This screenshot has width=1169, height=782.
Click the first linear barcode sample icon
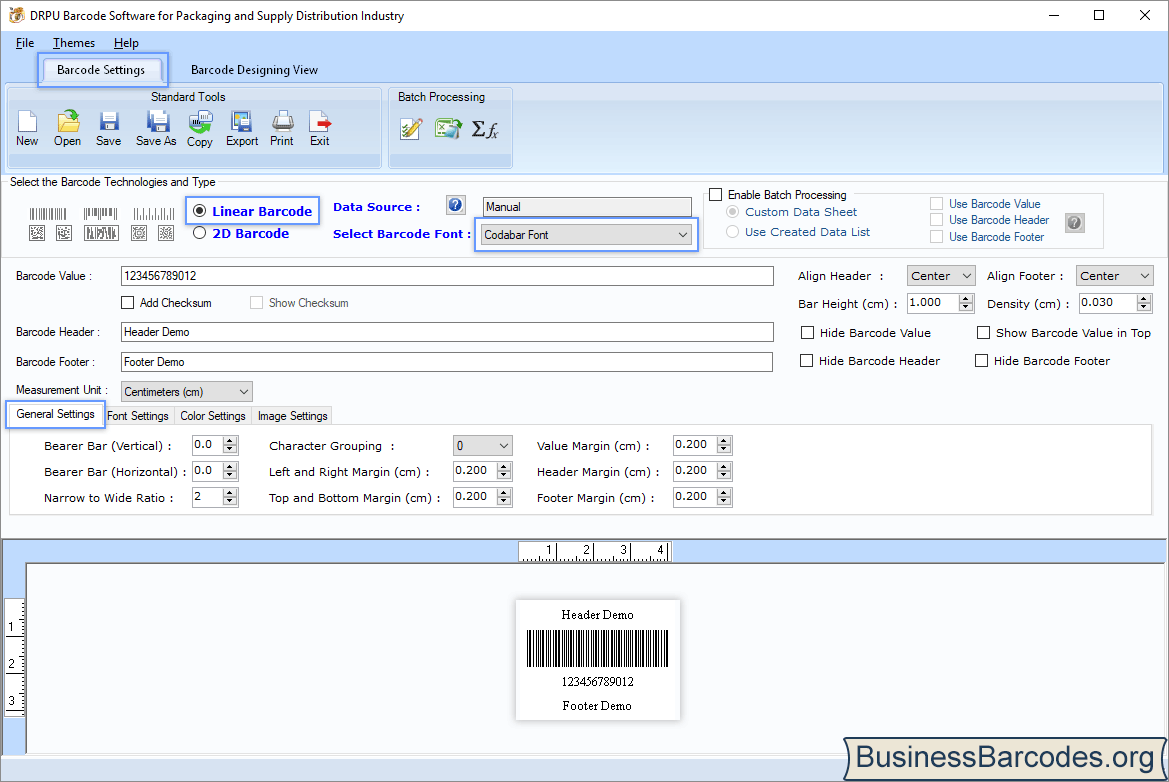(x=48, y=214)
